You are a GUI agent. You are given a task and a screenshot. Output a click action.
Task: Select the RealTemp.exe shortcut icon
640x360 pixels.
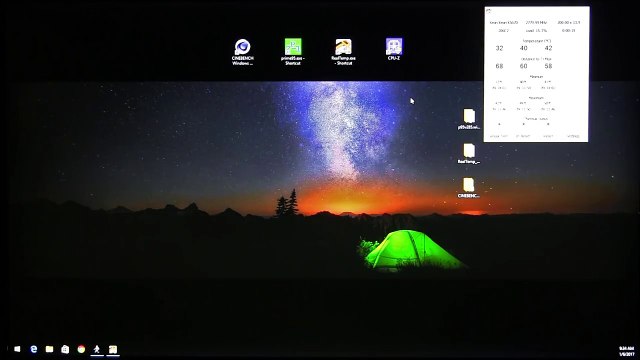(343, 52)
